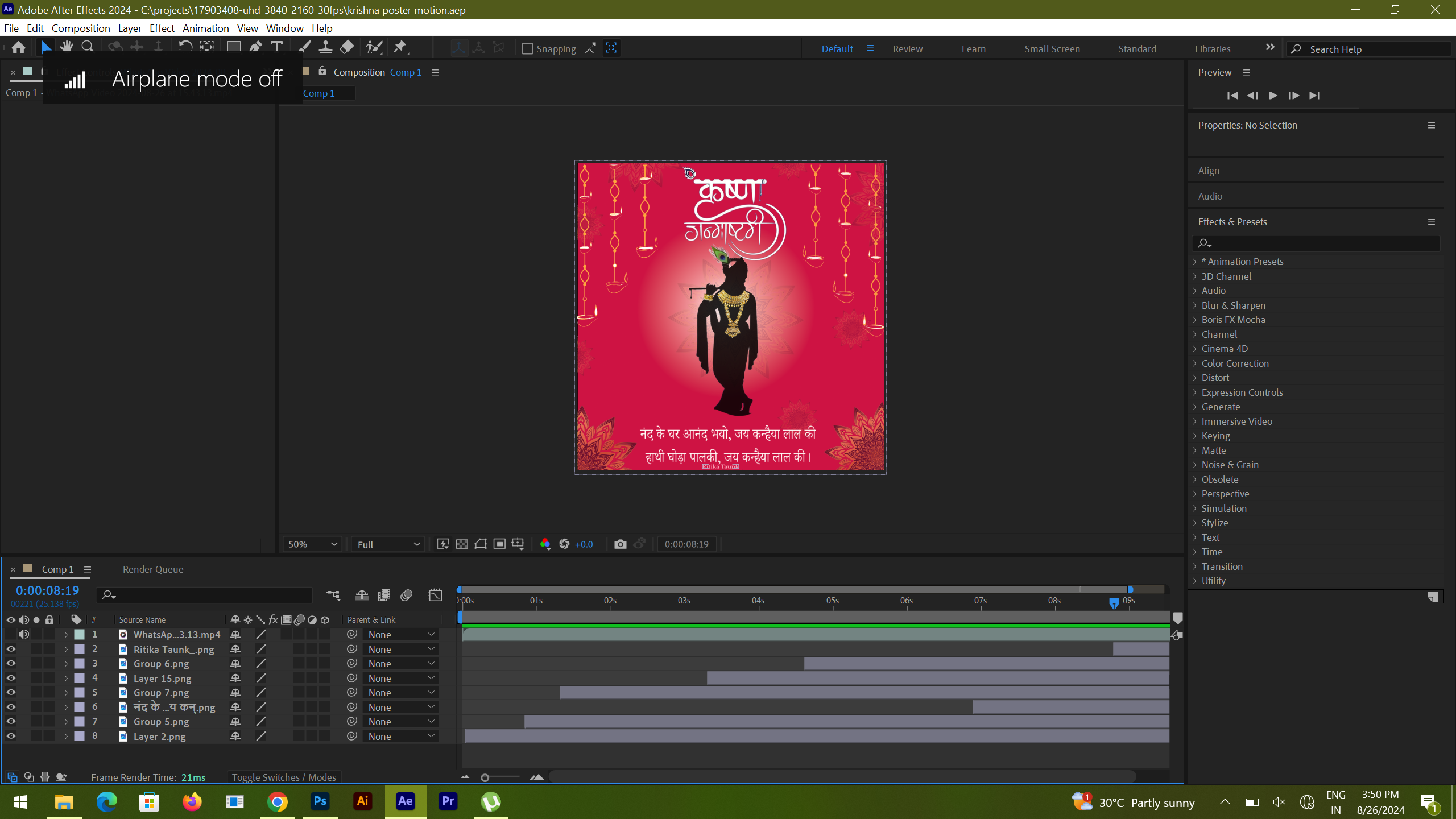Open the Graph Editor icon
This screenshot has height=819, width=1456.
pos(435,595)
